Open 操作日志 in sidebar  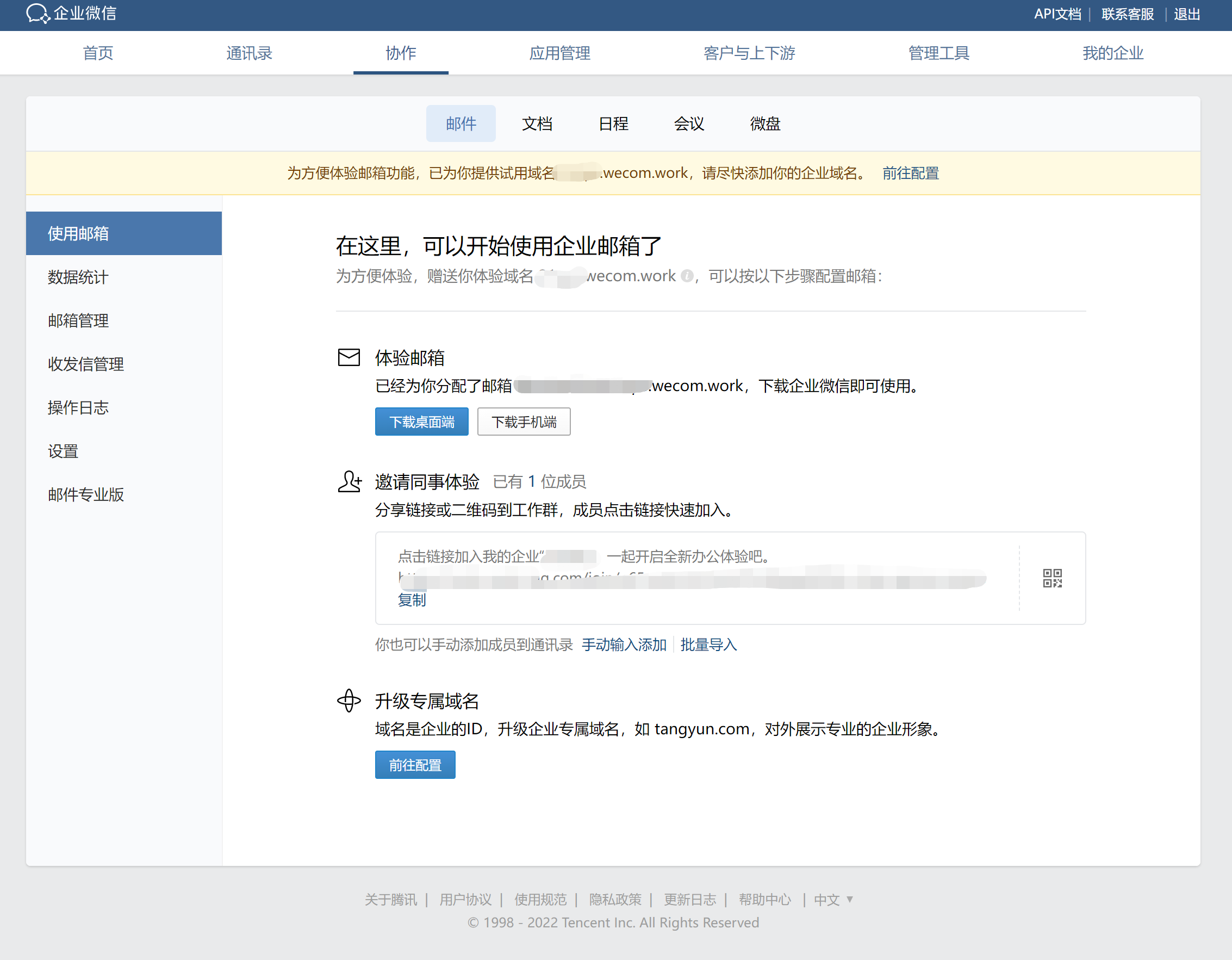pos(124,407)
